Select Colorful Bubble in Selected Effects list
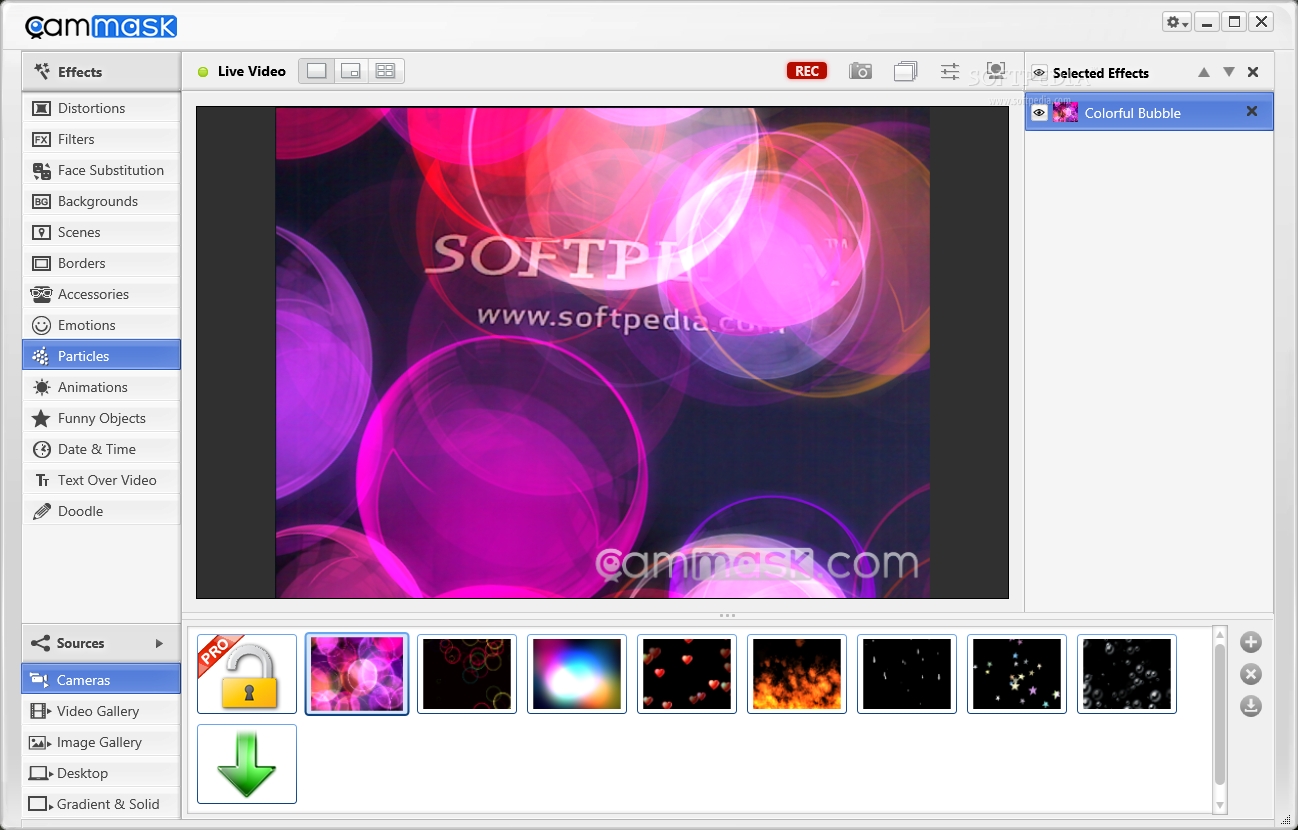 point(1149,112)
